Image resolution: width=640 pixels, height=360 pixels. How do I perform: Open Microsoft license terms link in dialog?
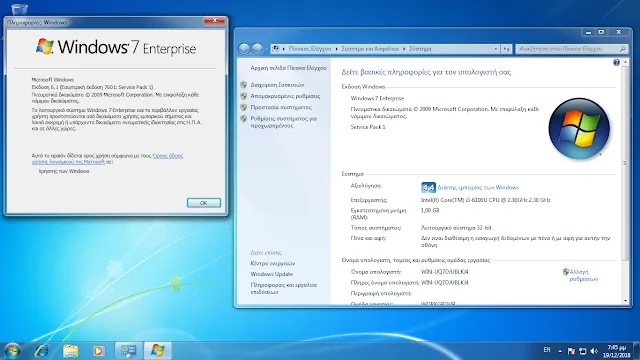click(x=107, y=159)
